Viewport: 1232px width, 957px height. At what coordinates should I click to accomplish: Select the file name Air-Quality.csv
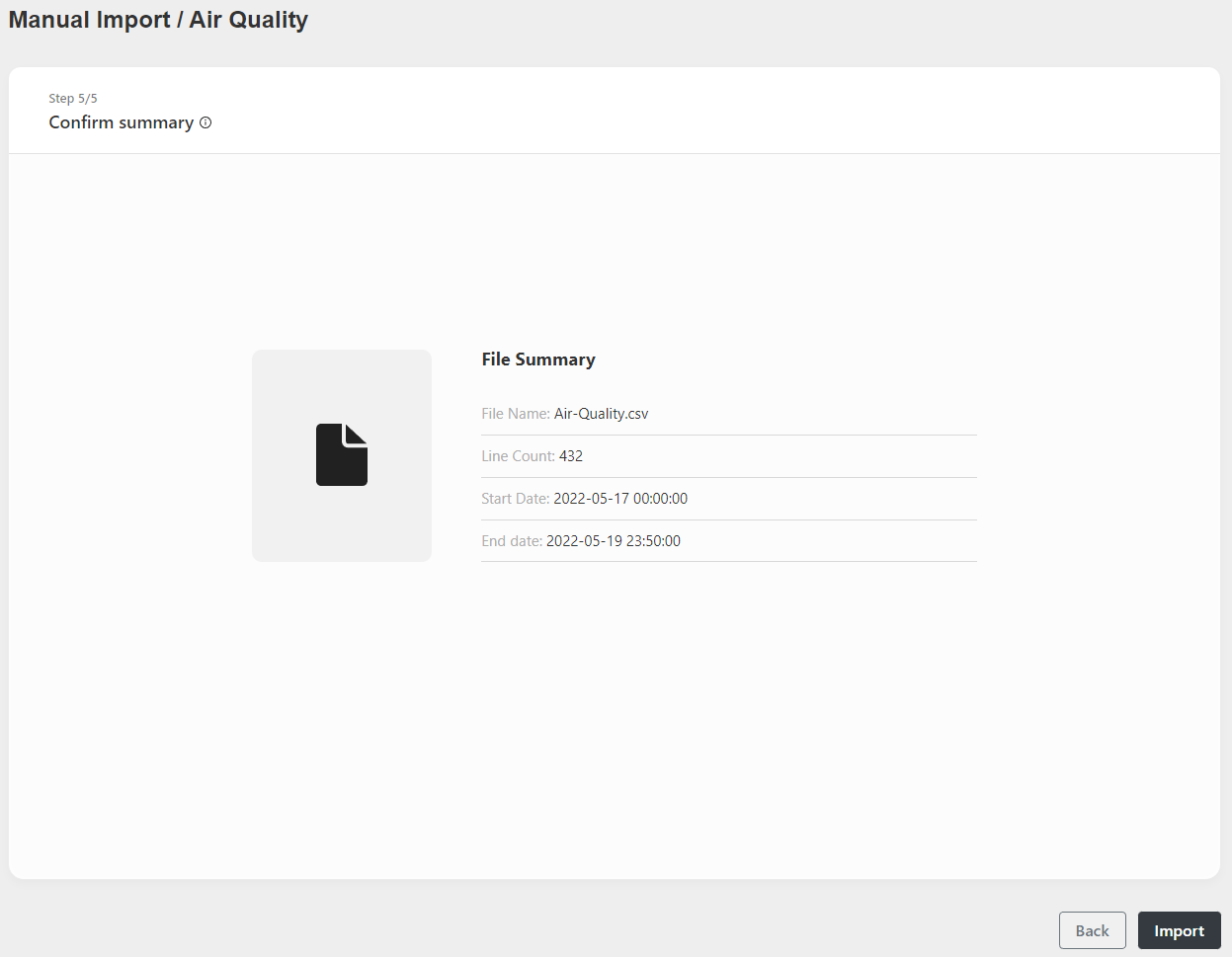tap(602, 413)
